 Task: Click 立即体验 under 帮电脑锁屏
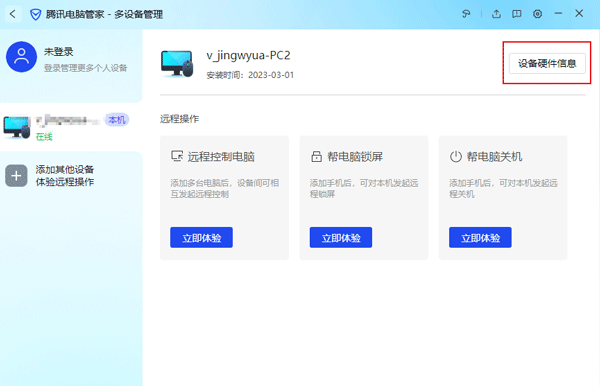(341, 238)
